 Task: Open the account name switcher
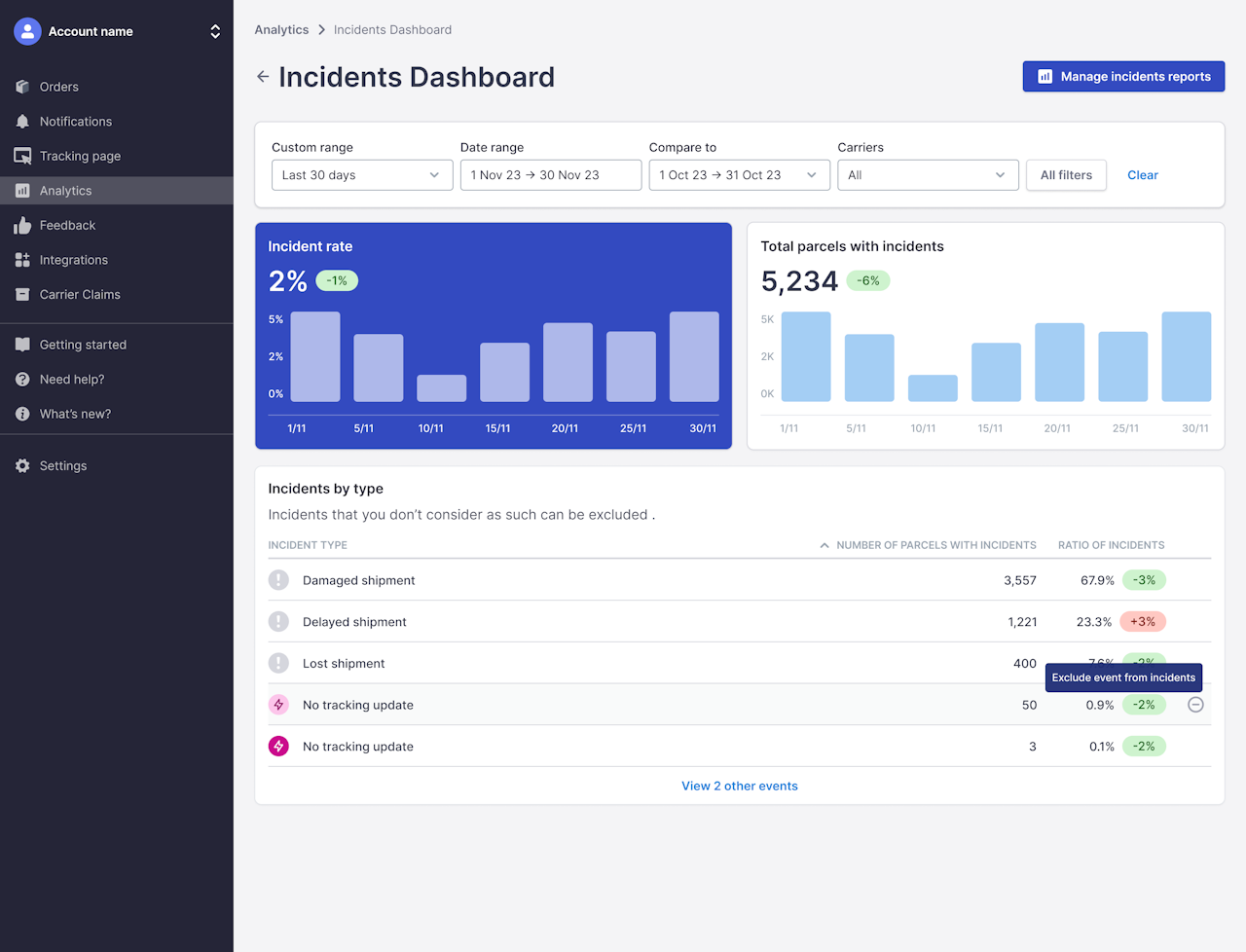click(x=215, y=31)
